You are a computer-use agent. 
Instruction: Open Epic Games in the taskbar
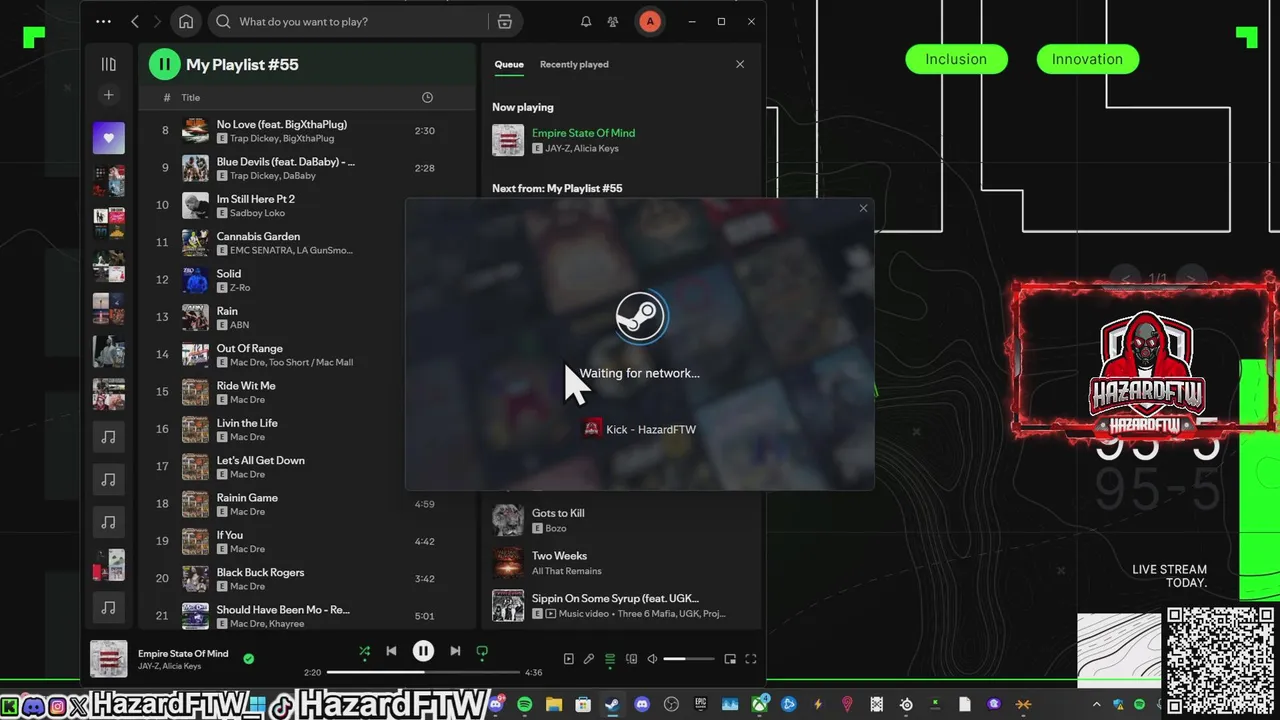(700, 705)
